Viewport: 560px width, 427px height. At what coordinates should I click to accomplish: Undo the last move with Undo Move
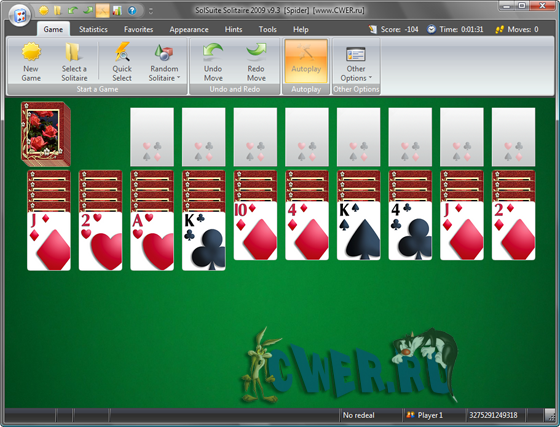[213, 62]
